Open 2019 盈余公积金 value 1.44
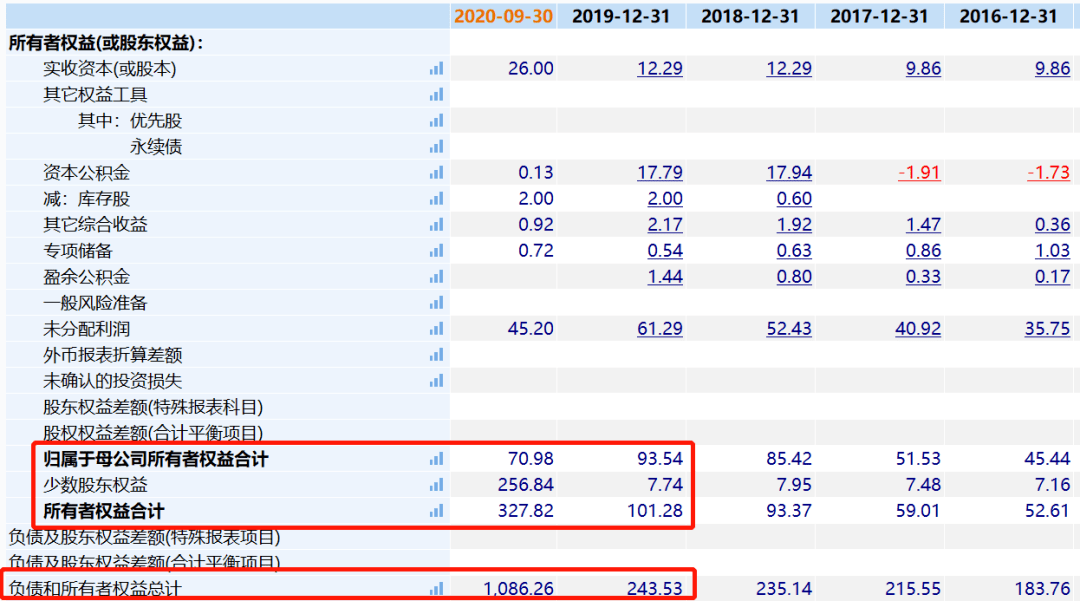The image size is (1080, 601). pos(665,277)
